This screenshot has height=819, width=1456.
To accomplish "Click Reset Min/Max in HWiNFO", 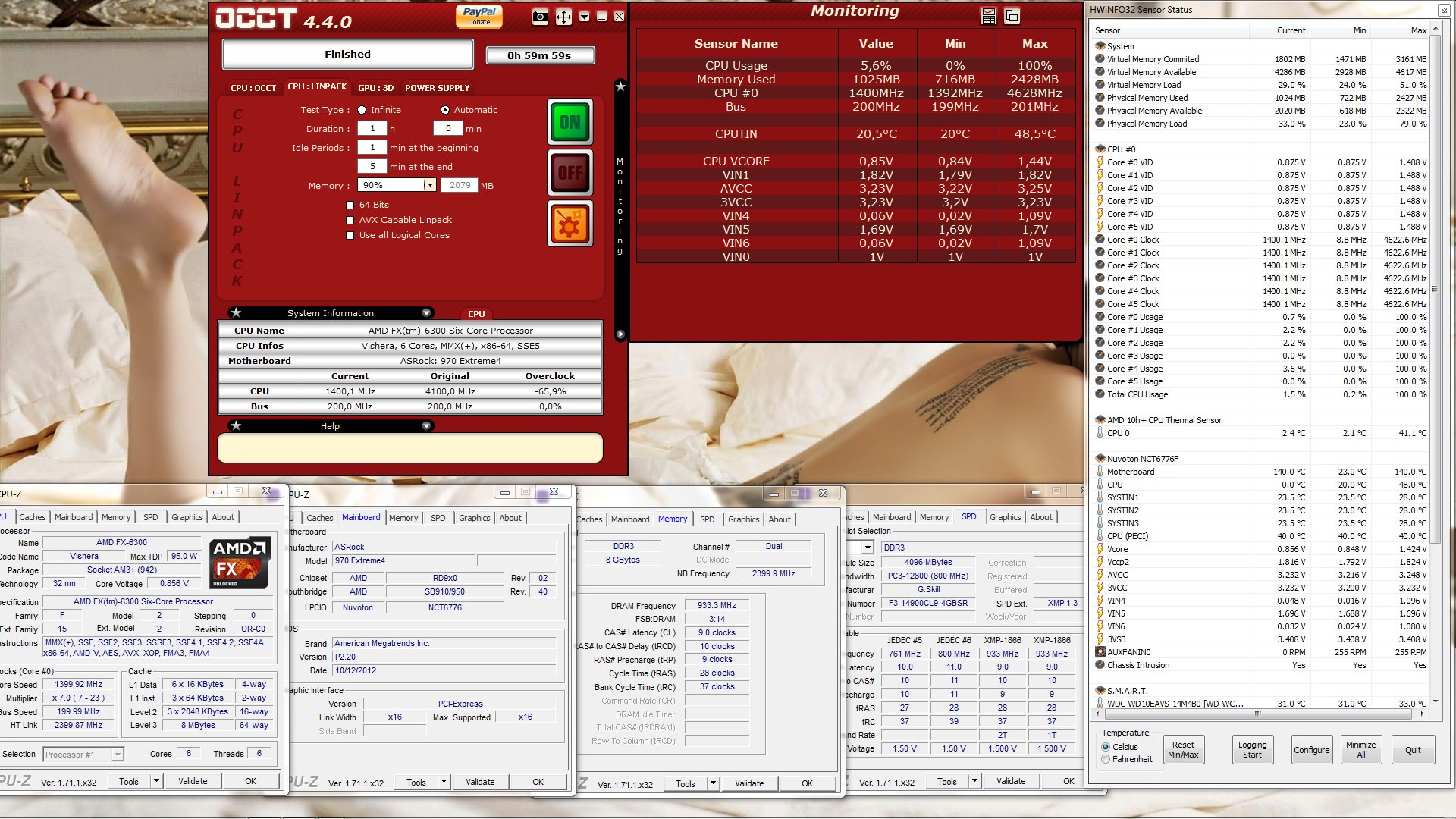I will [x=1183, y=750].
